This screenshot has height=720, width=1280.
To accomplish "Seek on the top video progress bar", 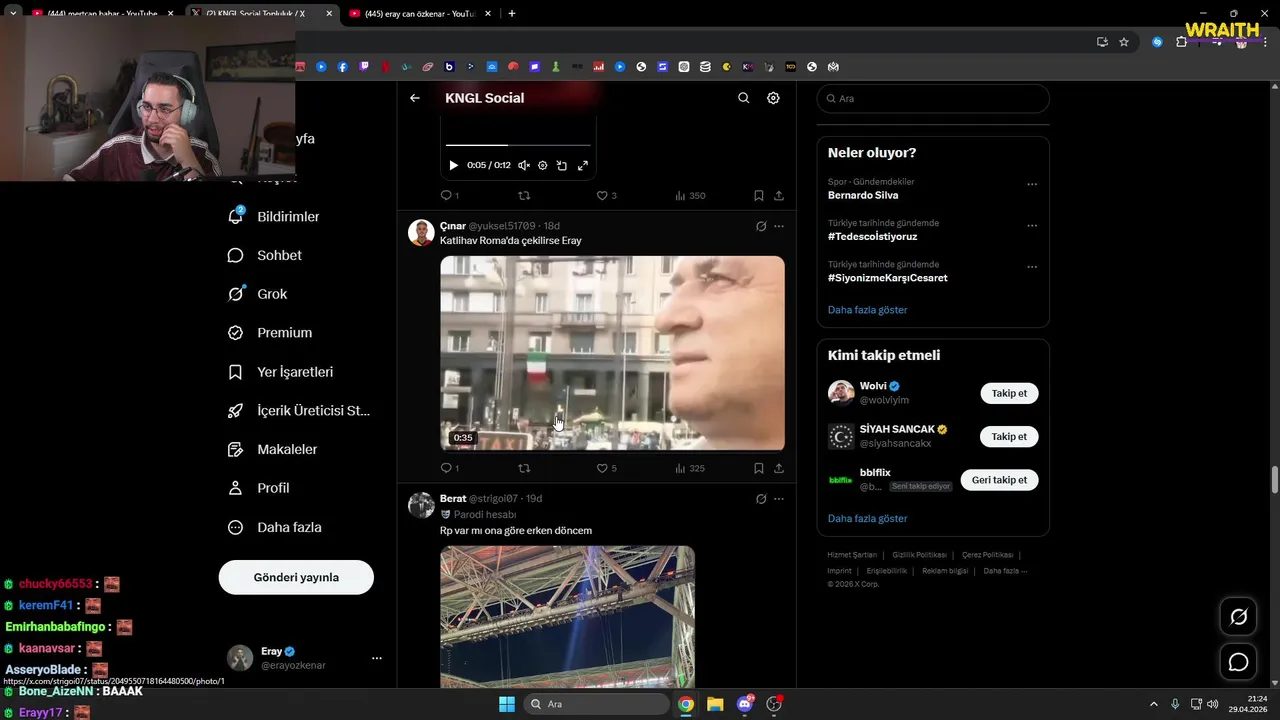I will coord(518,146).
